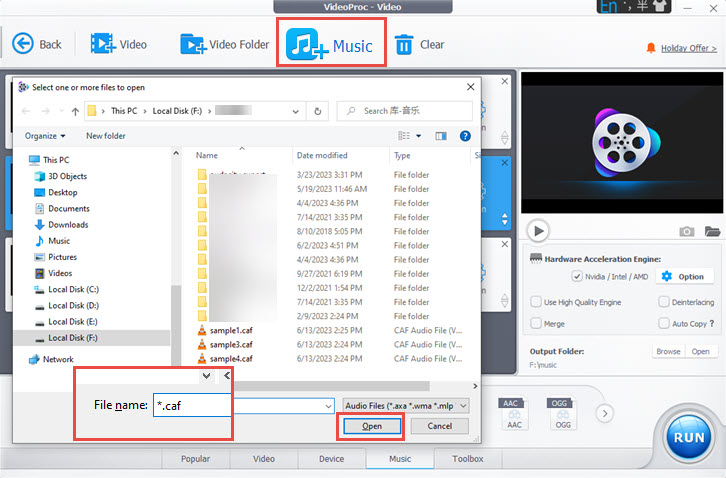
Task: Select Pictures in navigation pane
Action: click(x=63, y=257)
